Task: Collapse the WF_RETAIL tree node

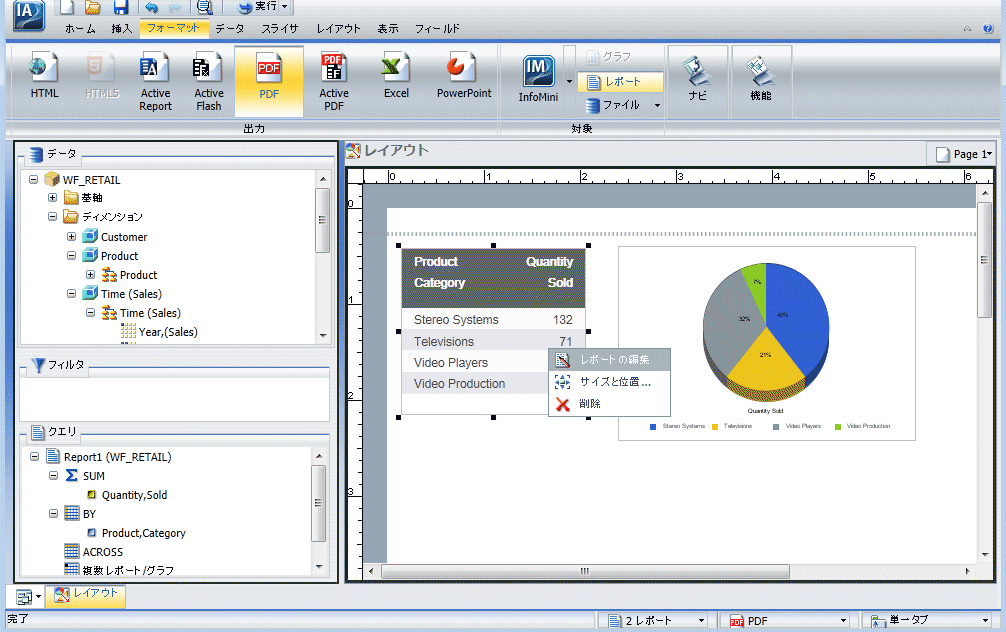Action: [34, 180]
